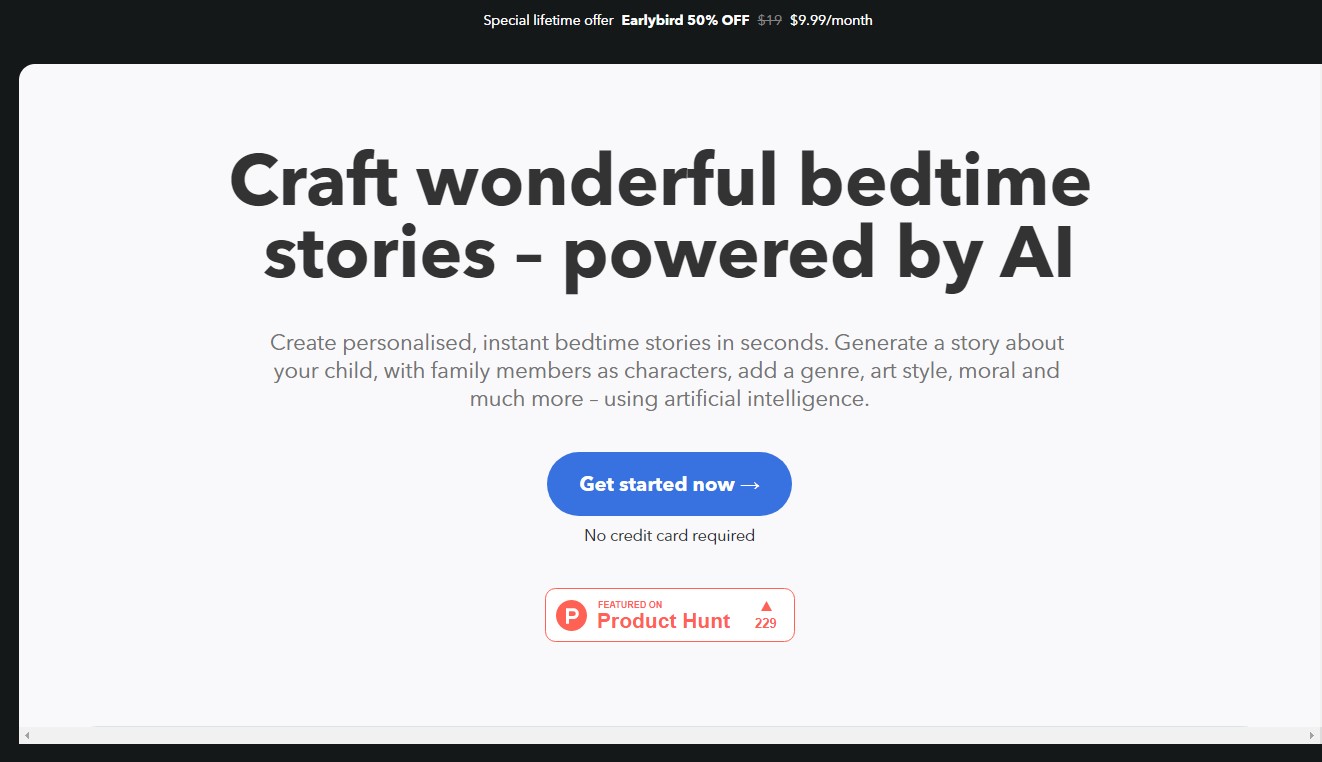Click the horizontal scrollbar left arrow
1322x762 pixels.
pyautogui.click(x=27, y=735)
